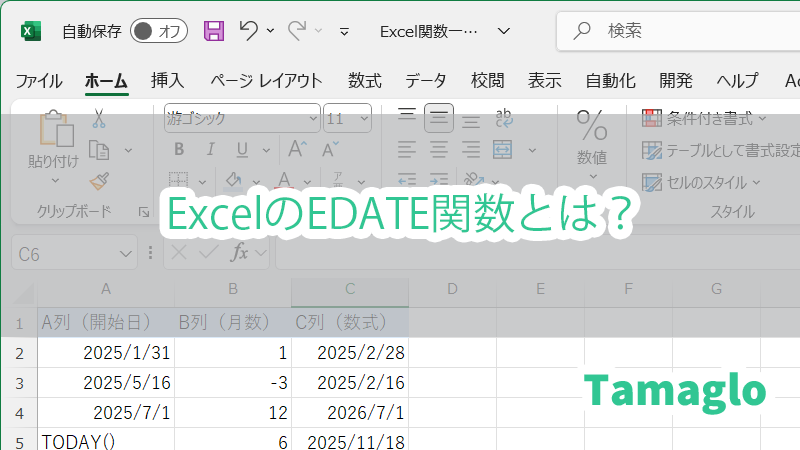Viewport: 800px width, 450px height.
Task: Apply Italic formatting with I icon
Action: [x=208, y=150]
